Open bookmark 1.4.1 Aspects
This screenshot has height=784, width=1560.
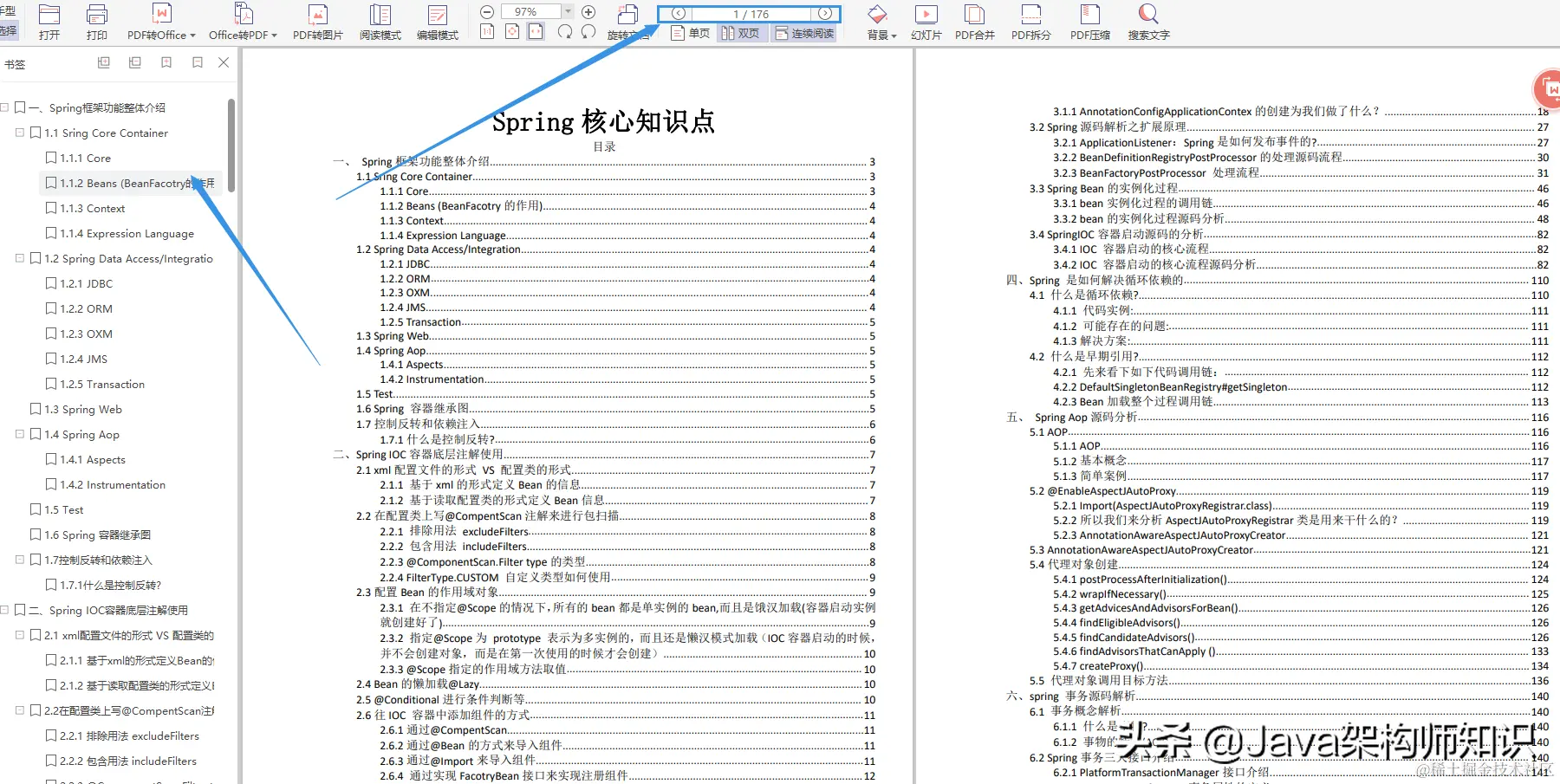coord(93,459)
